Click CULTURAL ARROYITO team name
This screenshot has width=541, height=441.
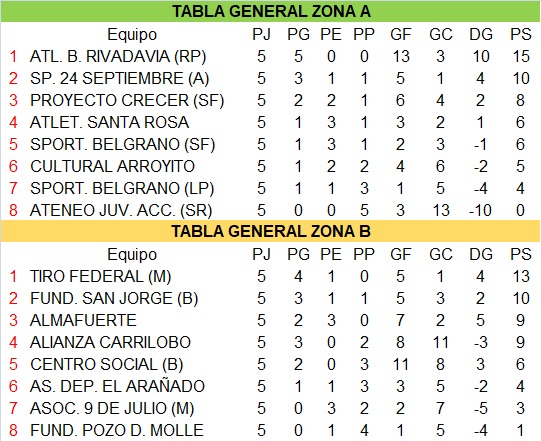point(112,166)
